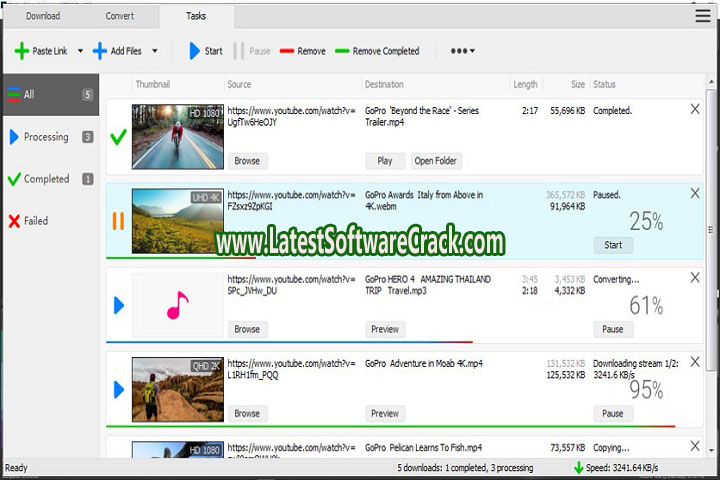720x480 pixels.
Task: Click the GoPro cyclist video thumbnail
Action: pos(178,135)
